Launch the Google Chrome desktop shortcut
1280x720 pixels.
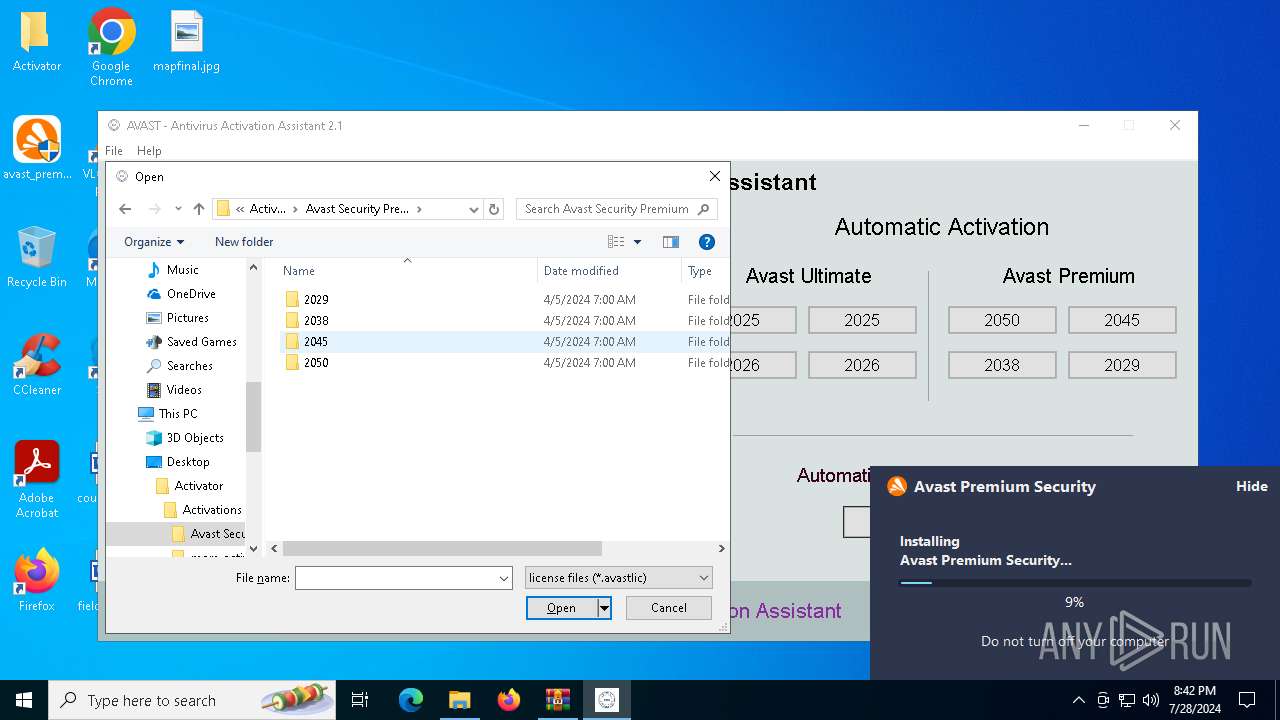point(111,45)
